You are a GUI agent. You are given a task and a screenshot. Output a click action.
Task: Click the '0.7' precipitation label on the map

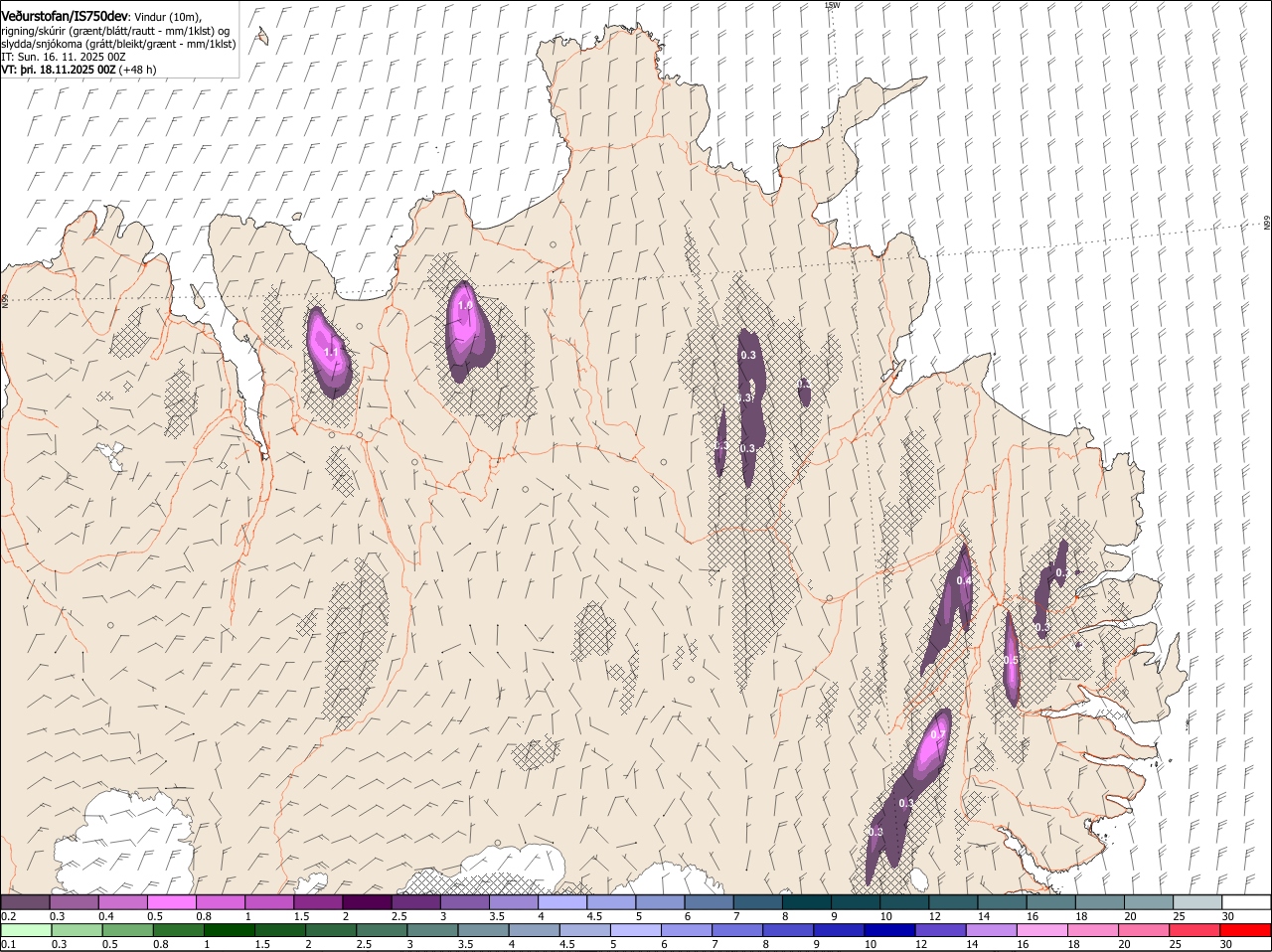tap(937, 734)
